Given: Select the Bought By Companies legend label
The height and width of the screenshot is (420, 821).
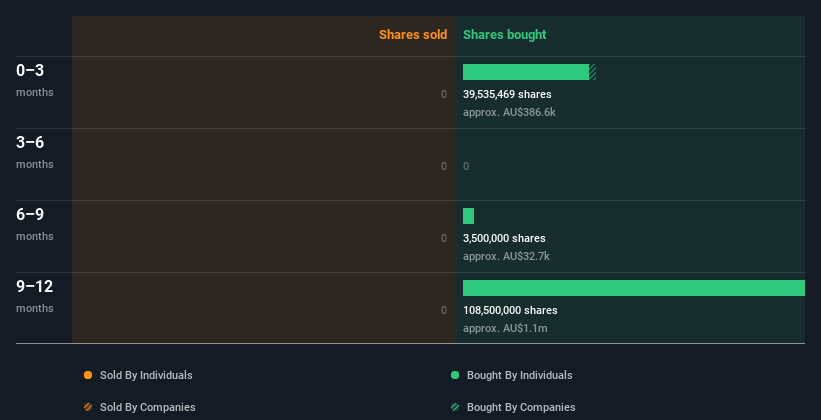Looking at the screenshot, I should point(521,407).
